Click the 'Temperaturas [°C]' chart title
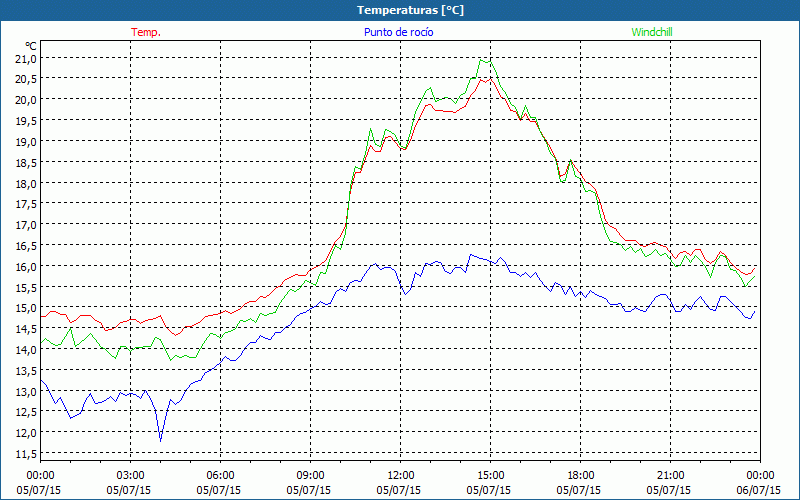This screenshot has height=500, width=800. click(410, 10)
